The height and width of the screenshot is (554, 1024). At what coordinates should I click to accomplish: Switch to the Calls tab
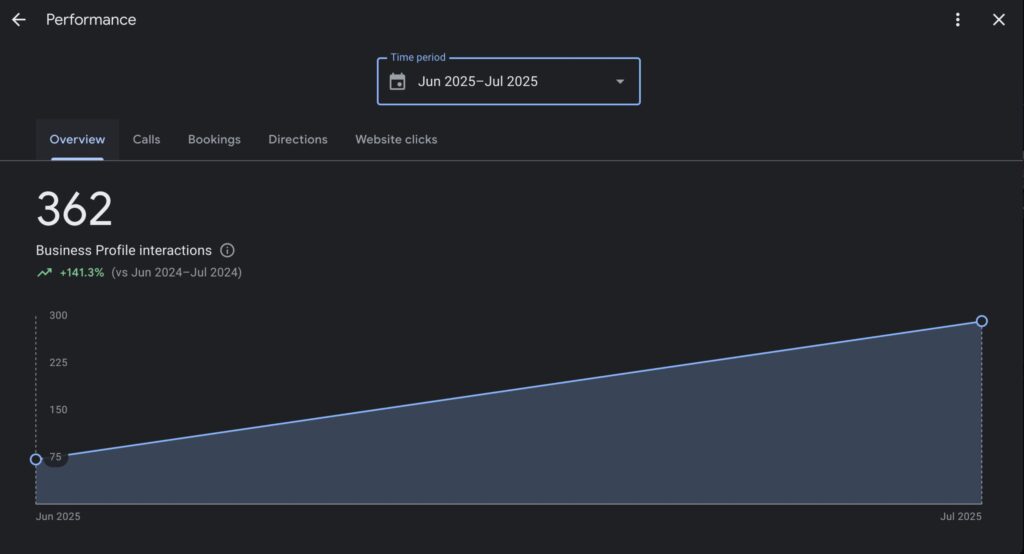click(x=146, y=139)
